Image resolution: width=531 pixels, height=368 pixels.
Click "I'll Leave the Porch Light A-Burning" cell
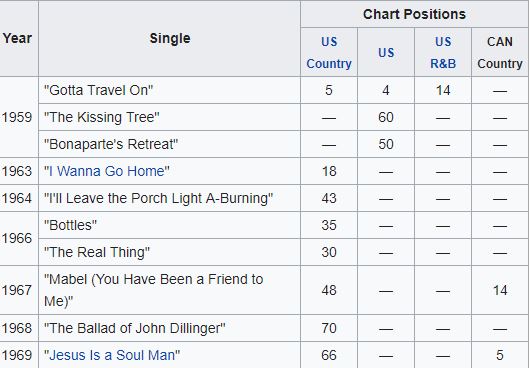click(x=170, y=198)
